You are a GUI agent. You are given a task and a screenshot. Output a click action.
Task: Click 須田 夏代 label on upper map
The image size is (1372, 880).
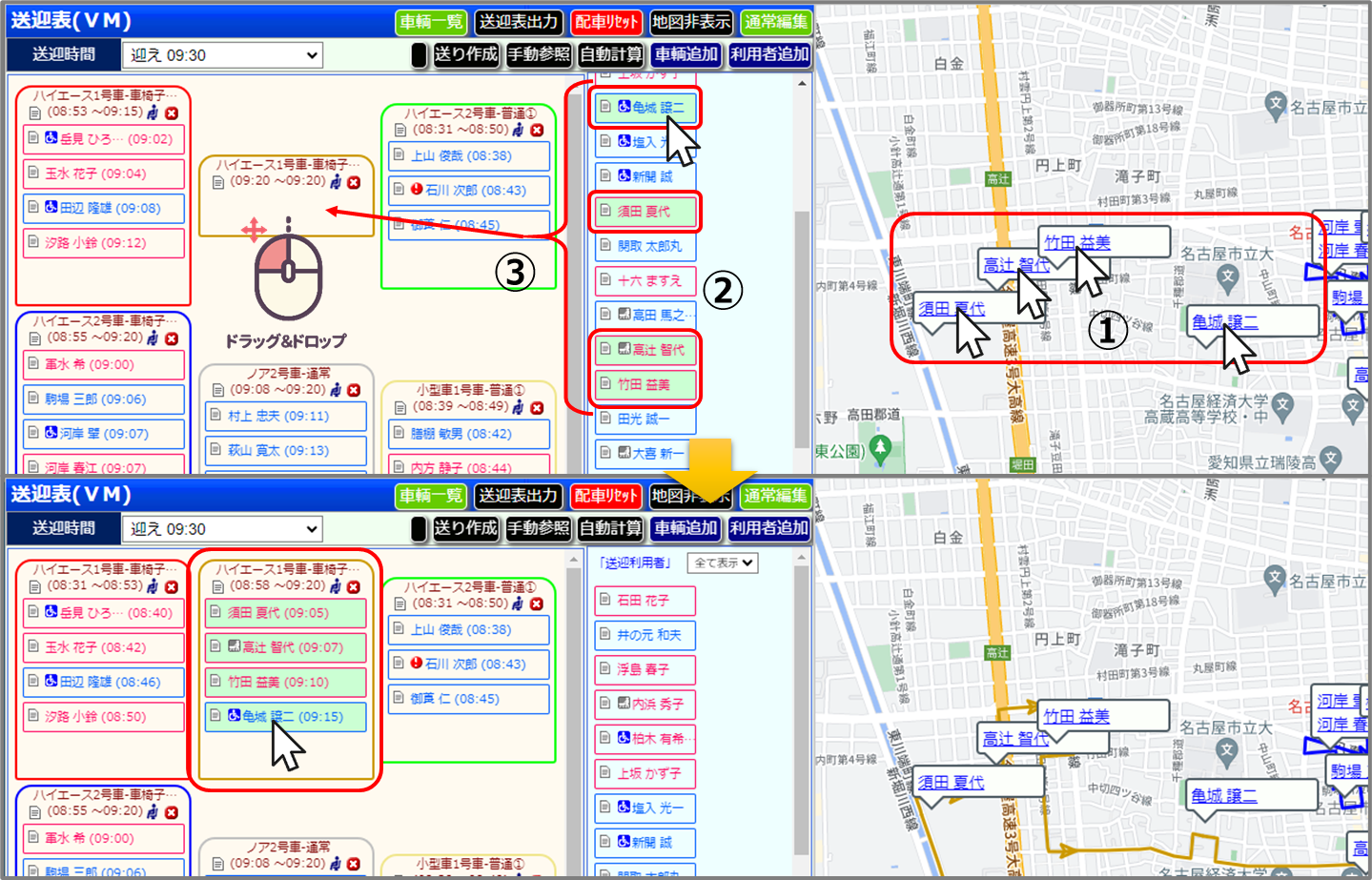[951, 309]
